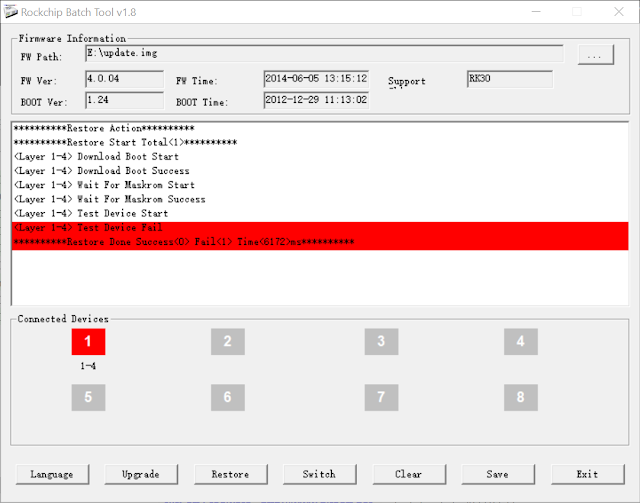Select the "Download Boot Success" log line

(x=320, y=171)
